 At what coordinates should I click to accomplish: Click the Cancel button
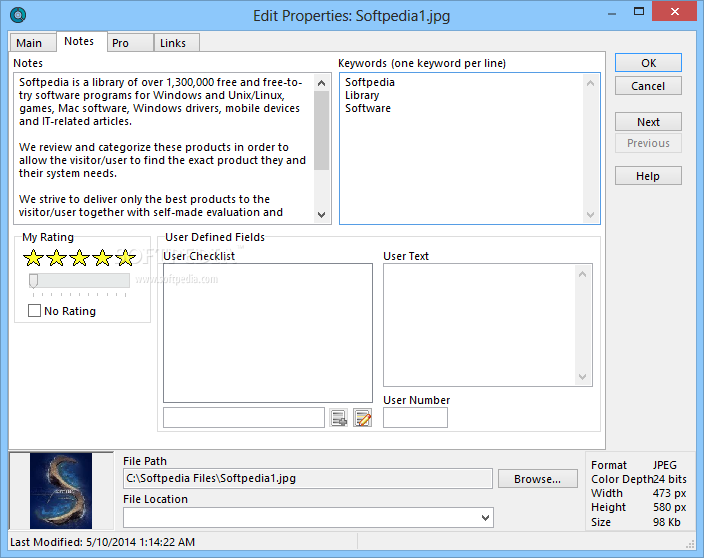pyautogui.click(x=648, y=86)
